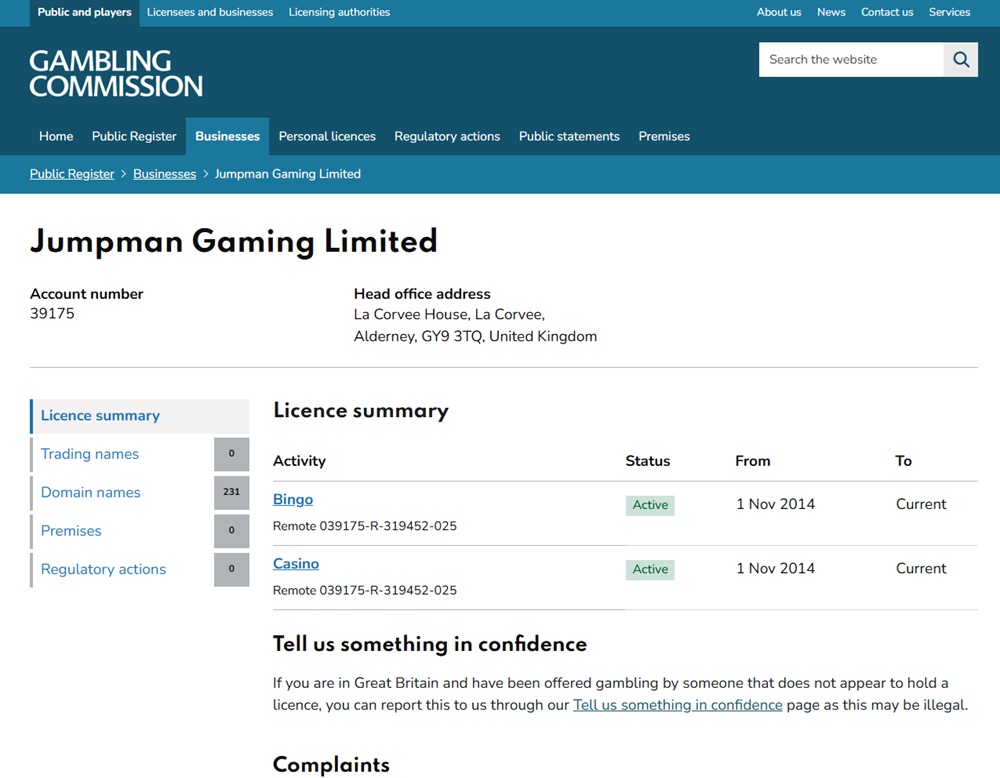The width and height of the screenshot is (1000, 778).
Task: Select Businesses in main navigation
Action: [228, 136]
